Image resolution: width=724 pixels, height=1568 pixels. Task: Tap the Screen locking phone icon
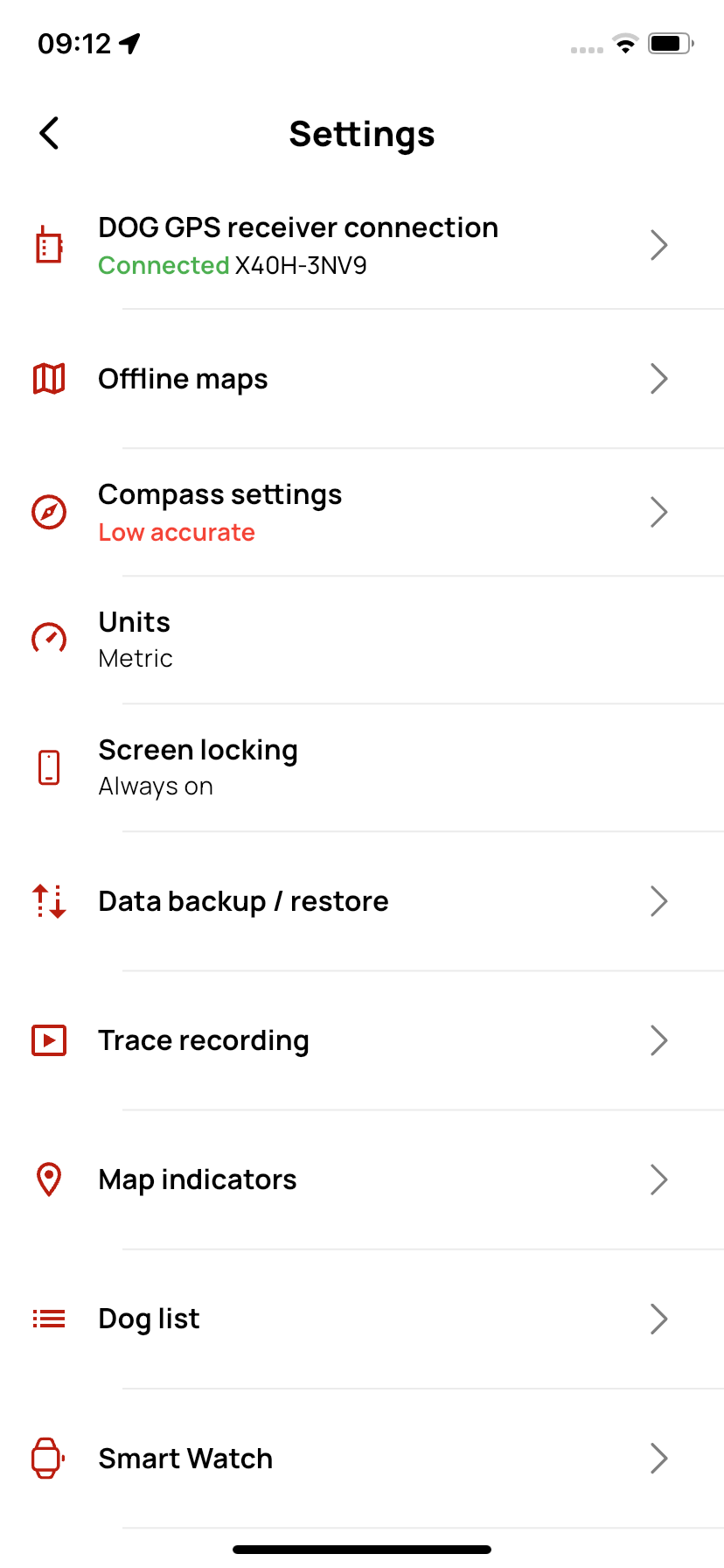click(x=49, y=767)
